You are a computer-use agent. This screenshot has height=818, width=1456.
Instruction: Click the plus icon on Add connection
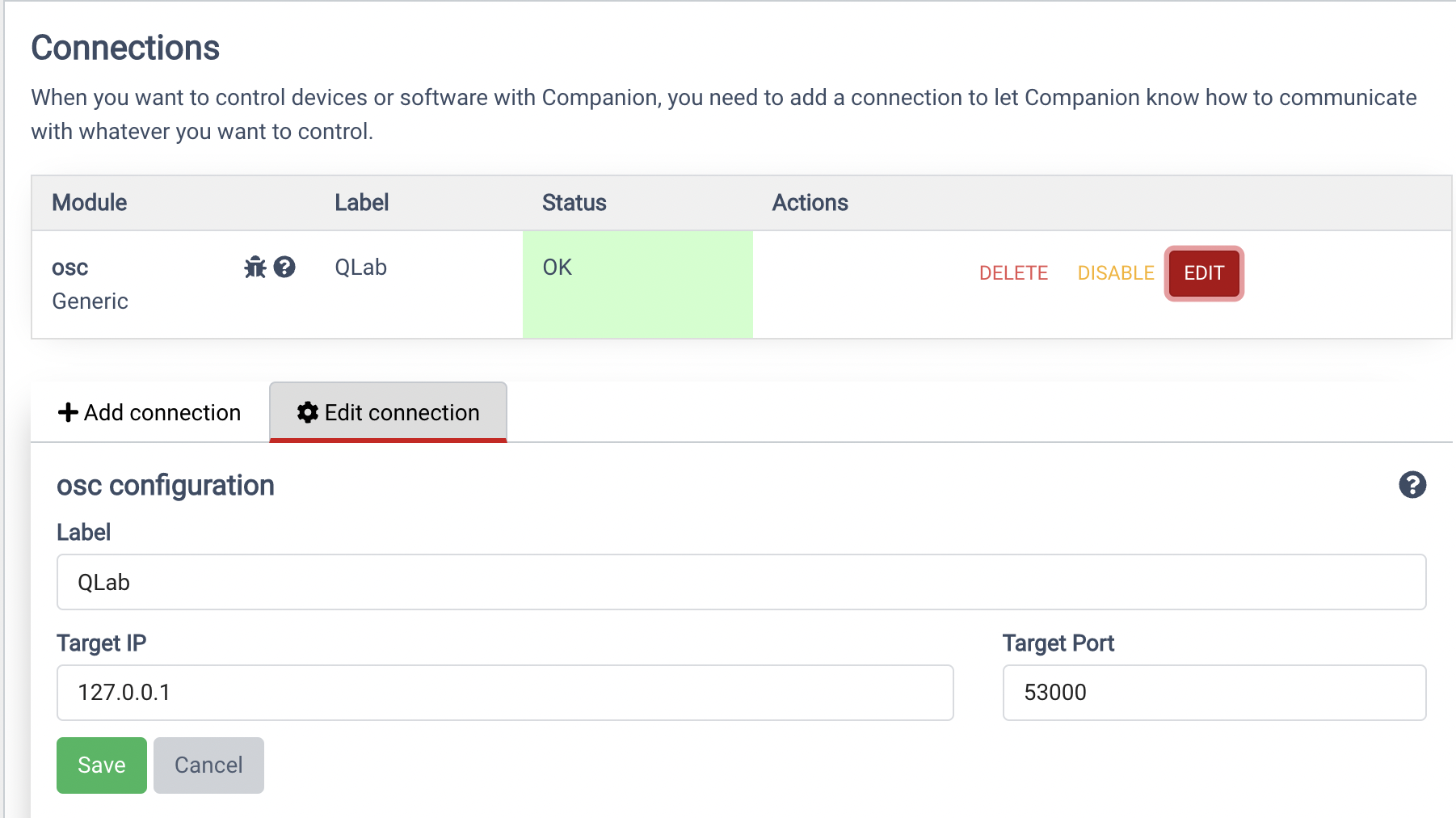coord(68,412)
